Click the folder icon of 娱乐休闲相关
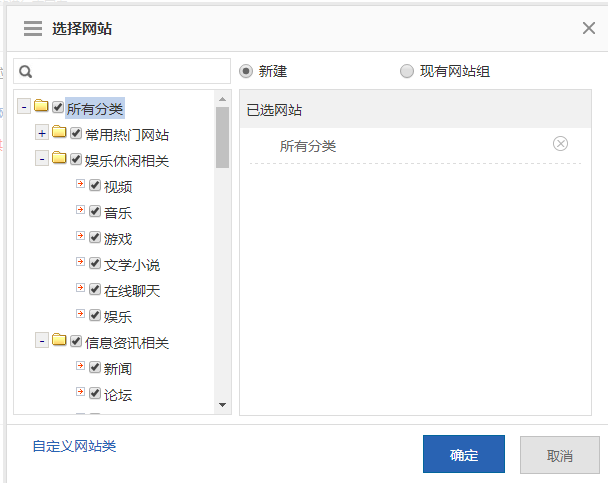The image size is (608, 483). (x=59, y=158)
